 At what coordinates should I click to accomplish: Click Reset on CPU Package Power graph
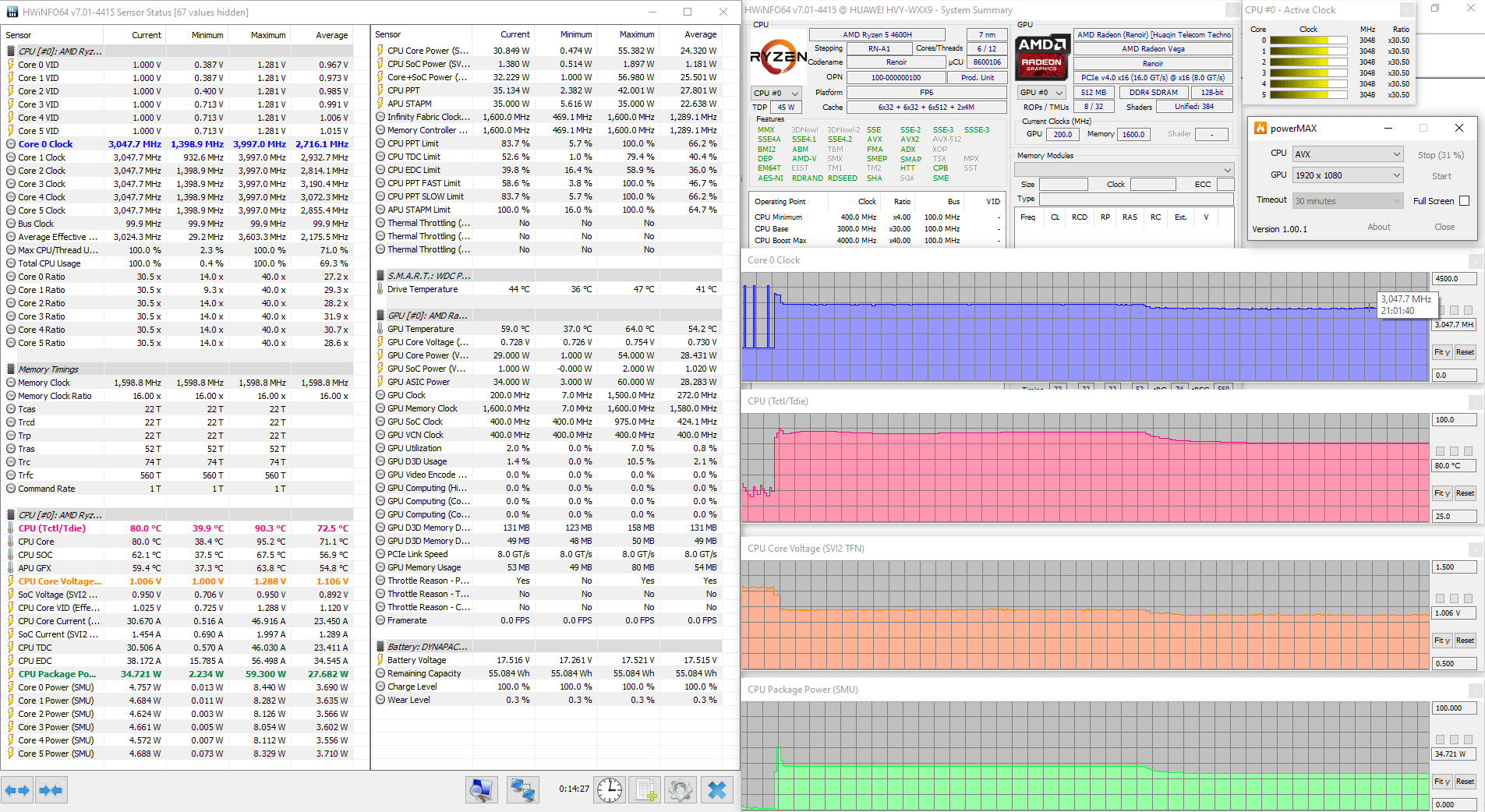pos(1466,782)
